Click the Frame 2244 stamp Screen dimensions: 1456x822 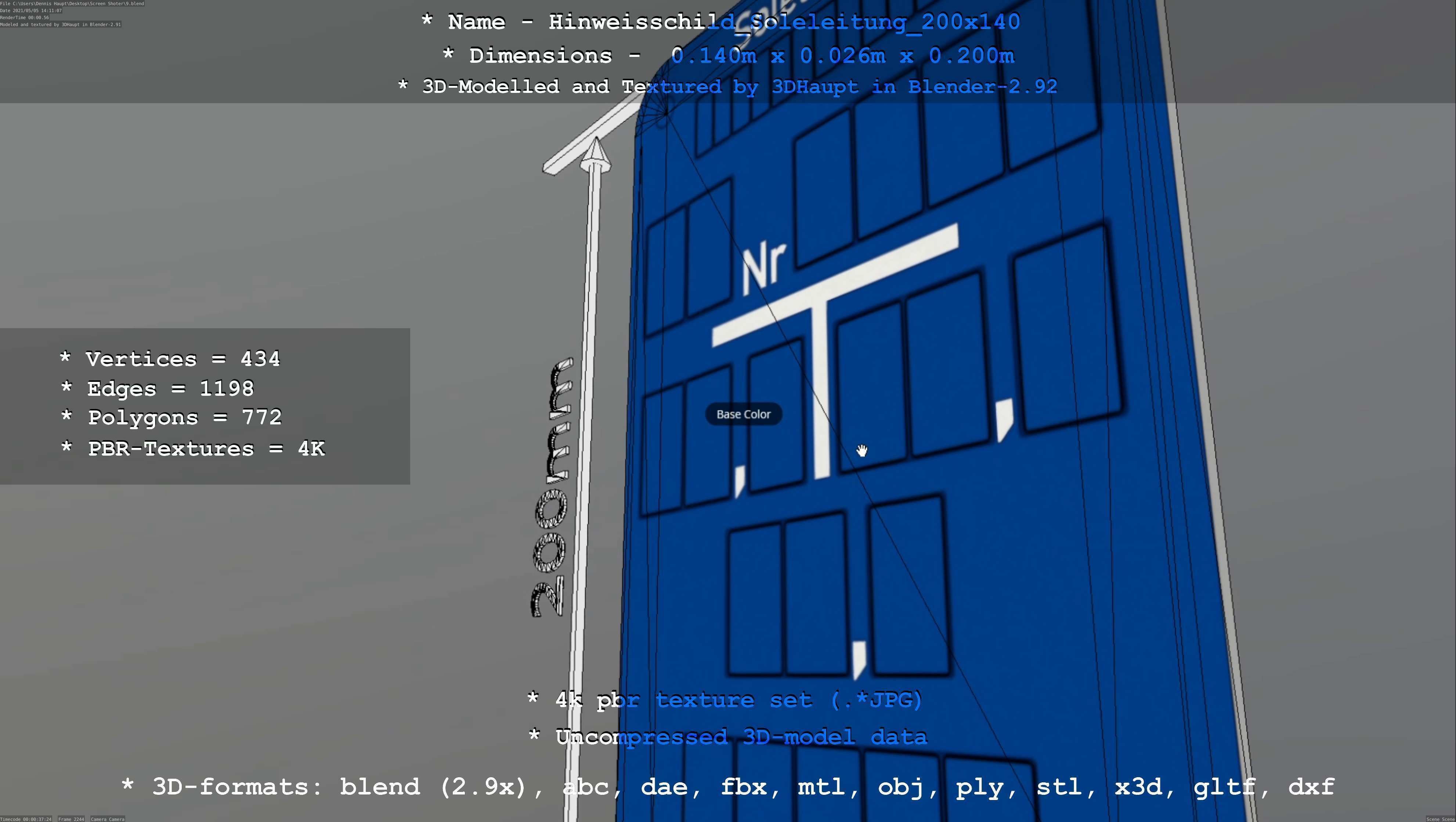coord(71,819)
